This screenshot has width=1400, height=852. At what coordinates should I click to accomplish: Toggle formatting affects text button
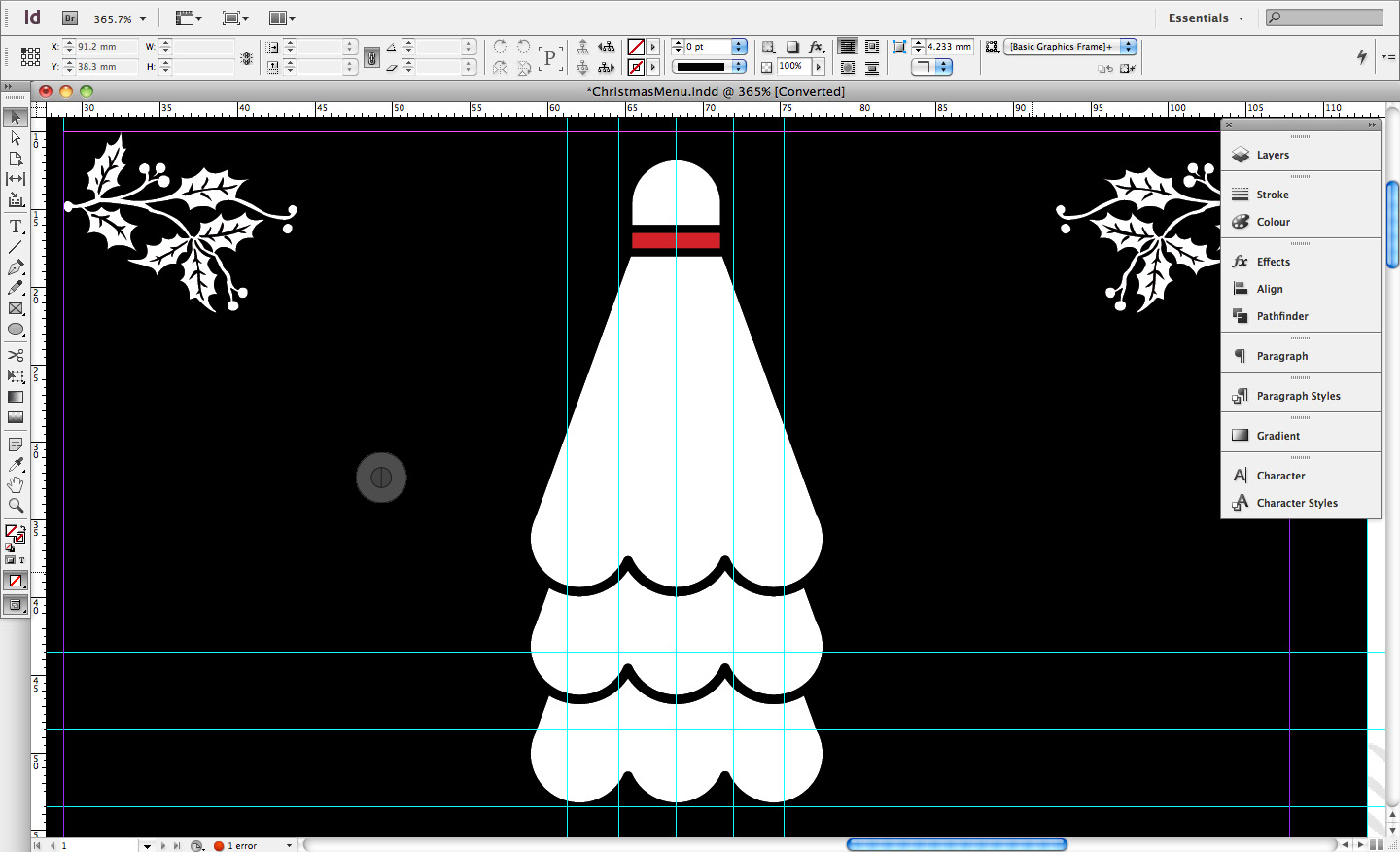(x=21, y=560)
